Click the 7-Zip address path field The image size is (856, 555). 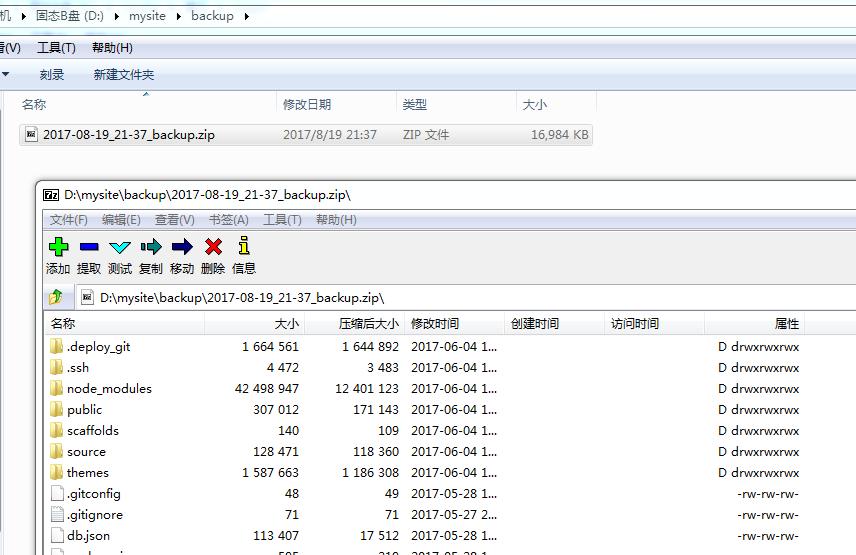[x=466, y=297]
